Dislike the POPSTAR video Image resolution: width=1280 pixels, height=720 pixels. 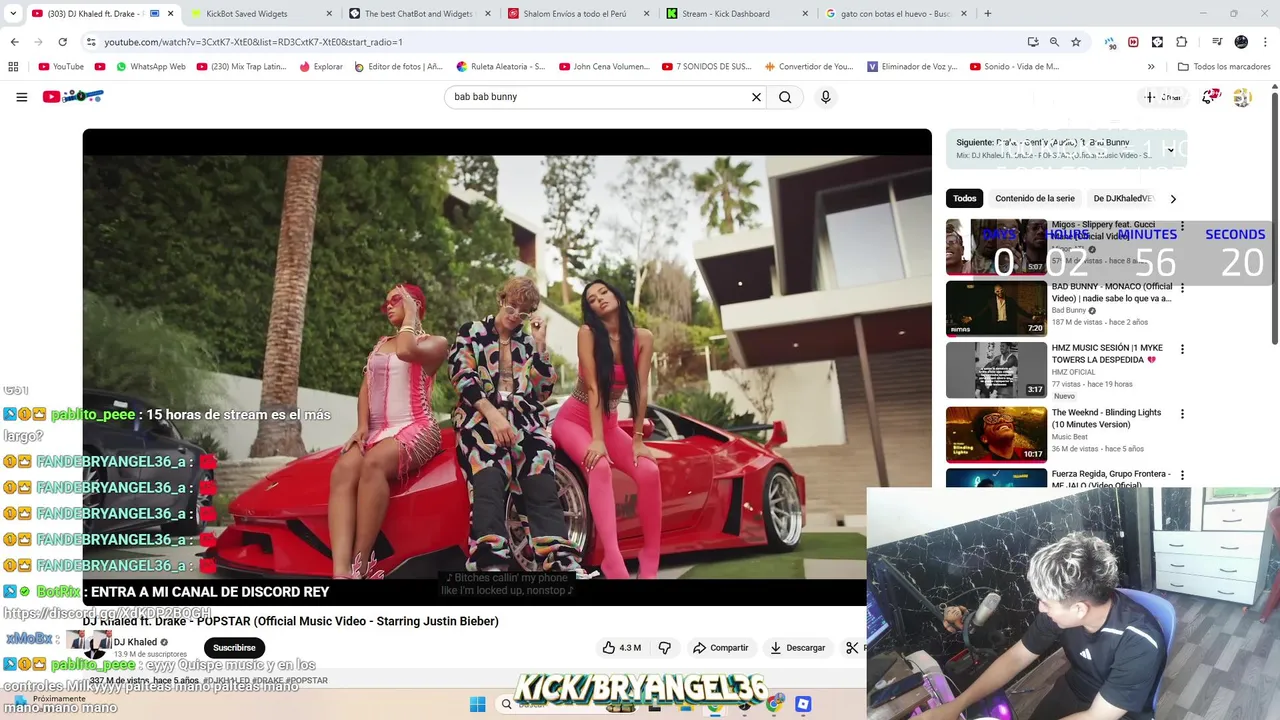click(664, 648)
